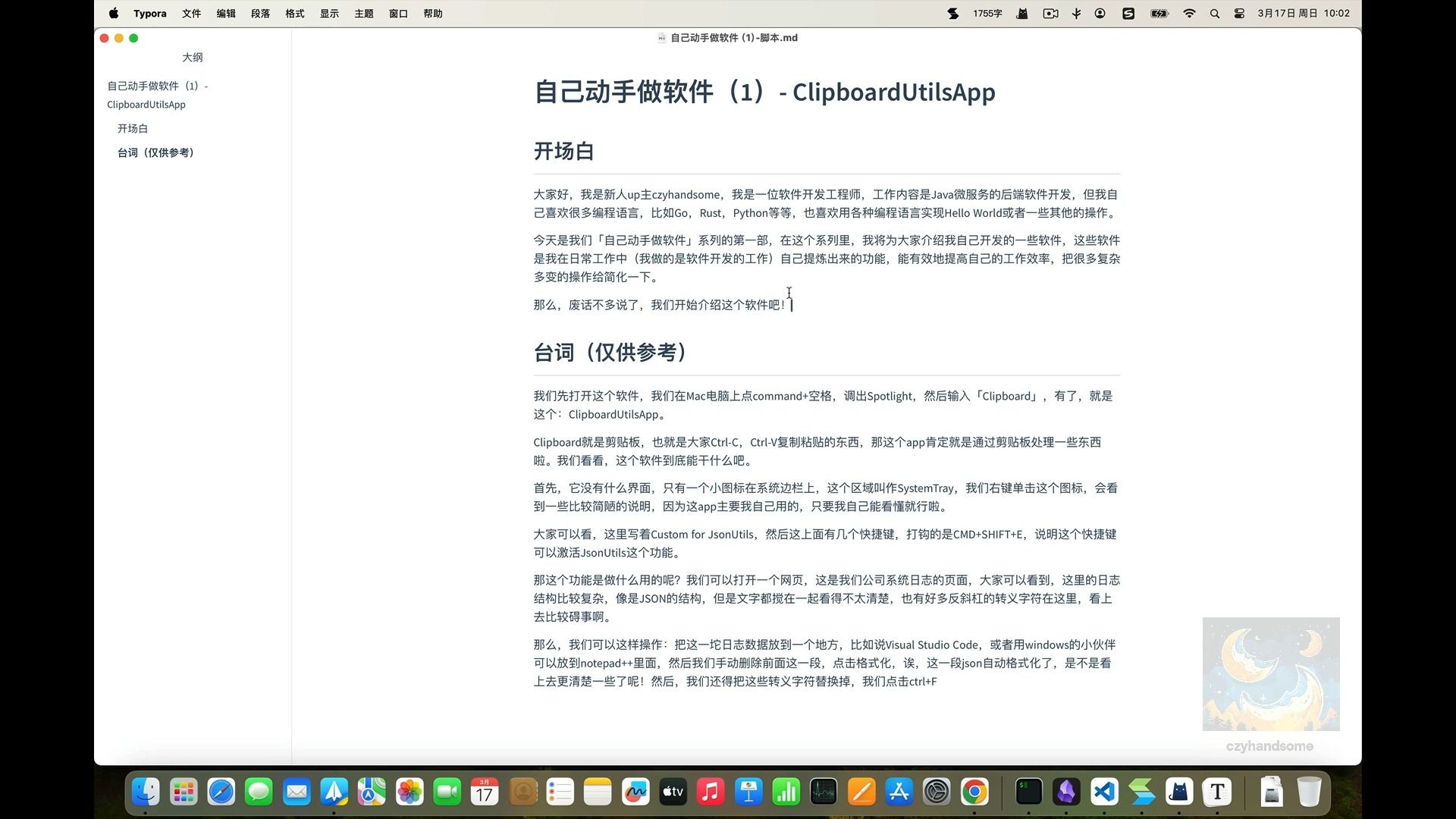Launch Google Chrome from the dock
The height and width of the screenshot is (819, 1456).
974,792
